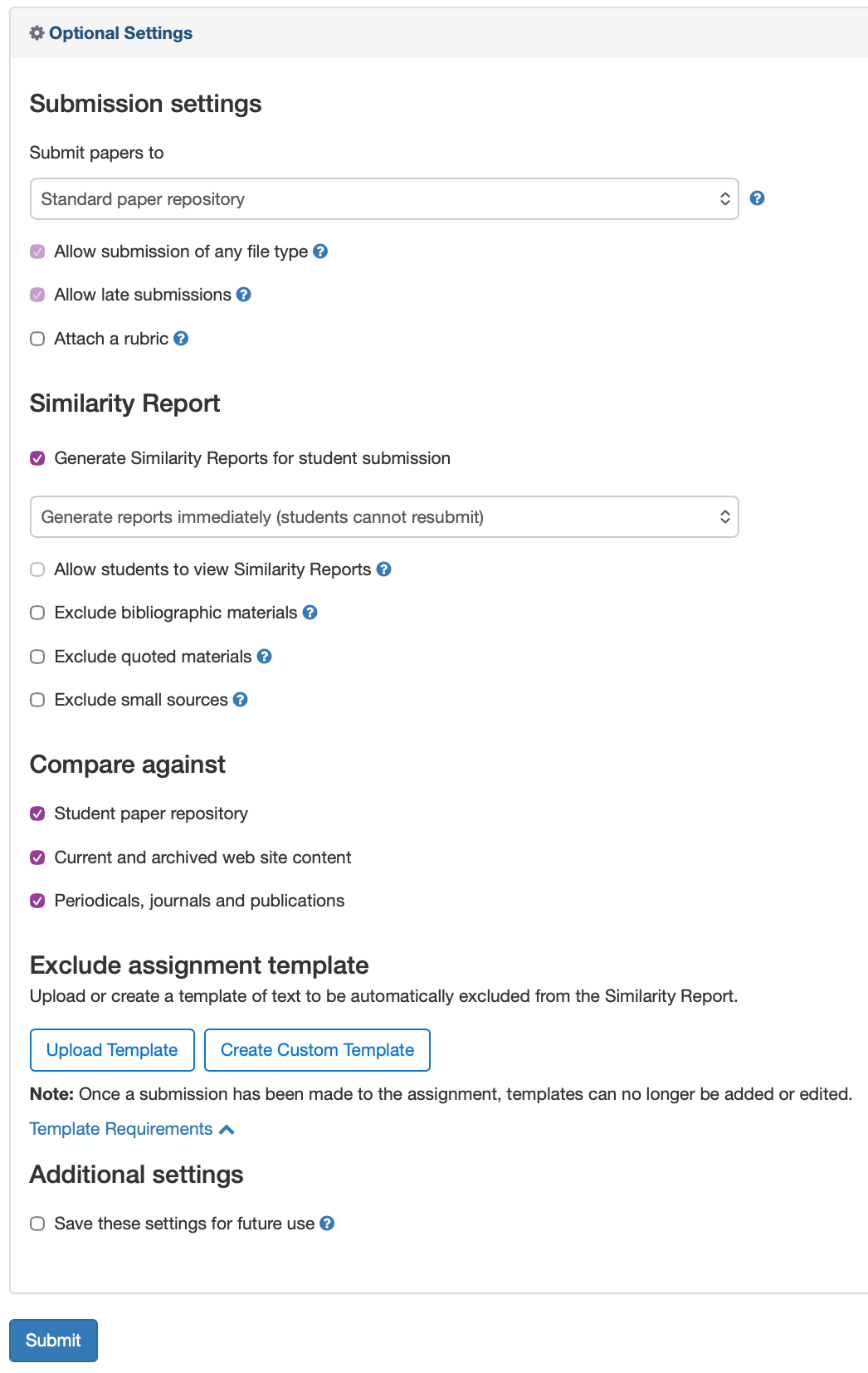Click the gear icon beside Optional Settings

(x=36, y=32)
